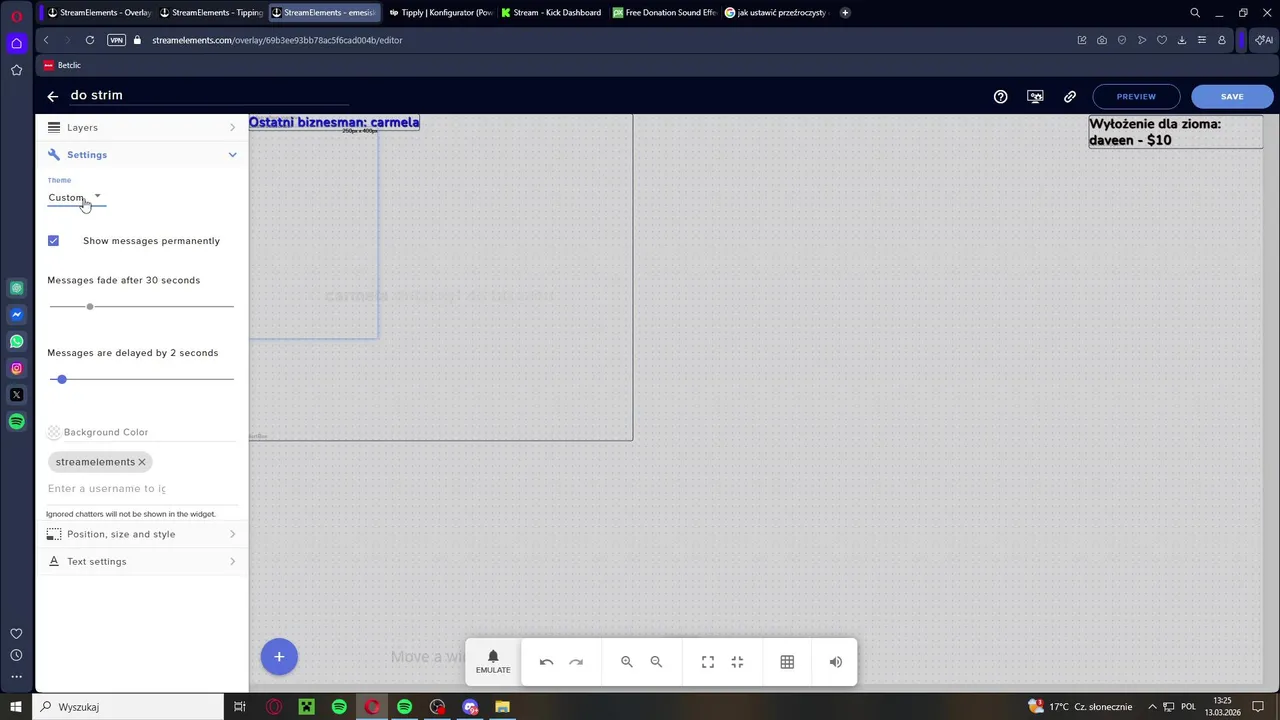Switch to Tipply Konfigurator tab

click(x=441, y=13)
